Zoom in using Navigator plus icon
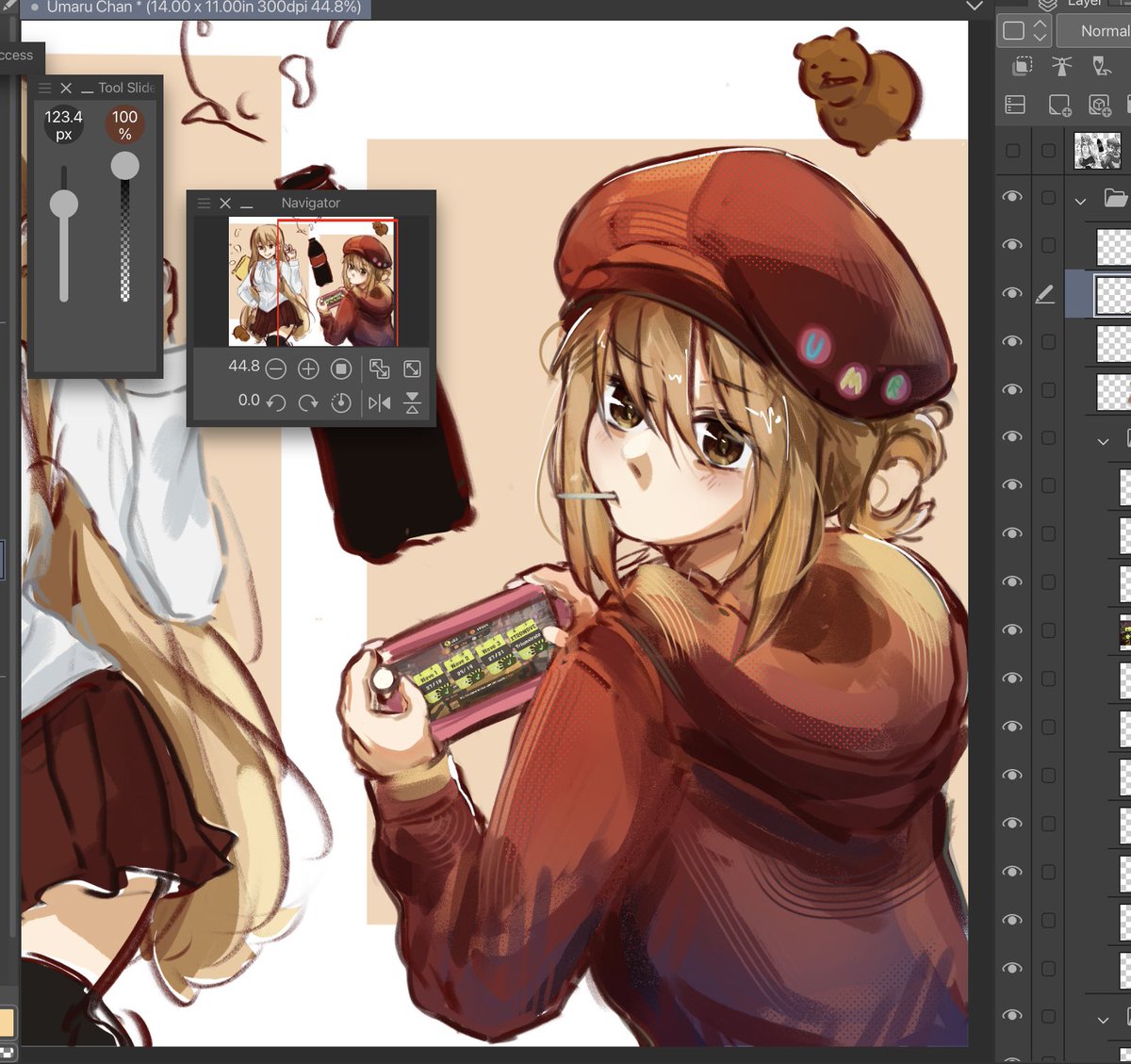The image size is (1131, 1064). coord(308,369)
